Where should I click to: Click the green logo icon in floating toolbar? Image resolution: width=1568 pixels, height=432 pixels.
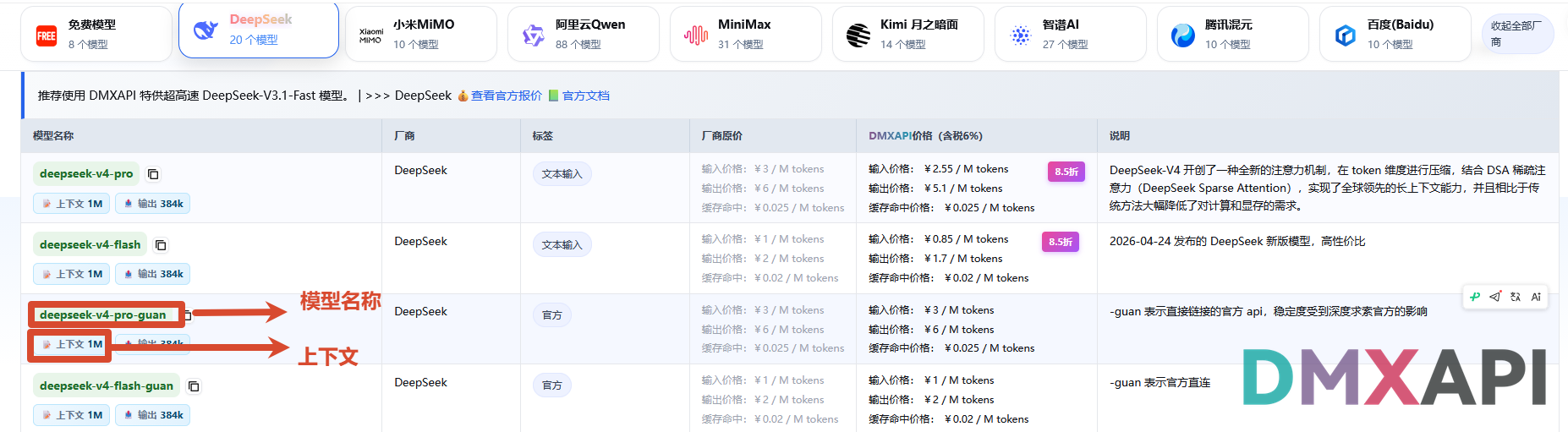[x=1475, y=297]
